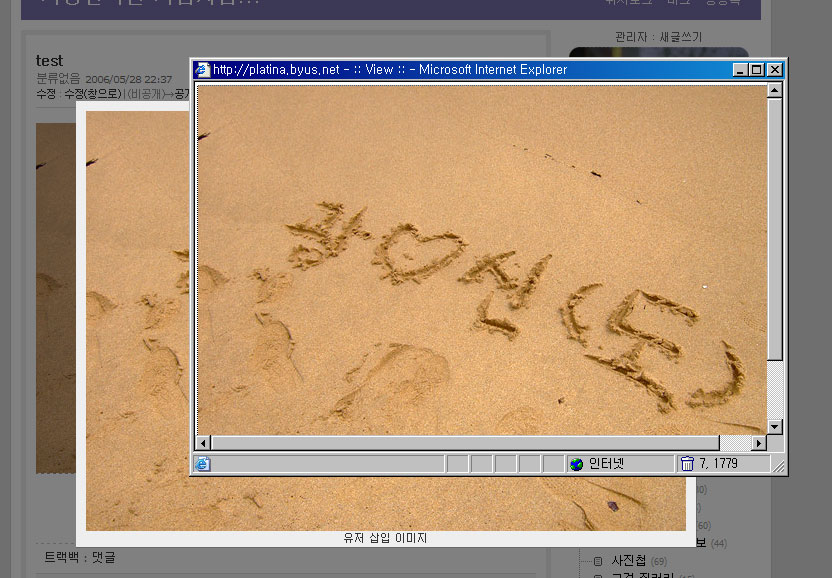Click the '댓글' link below the post
This screenshot has height=578, width=832.
point(103,557)
